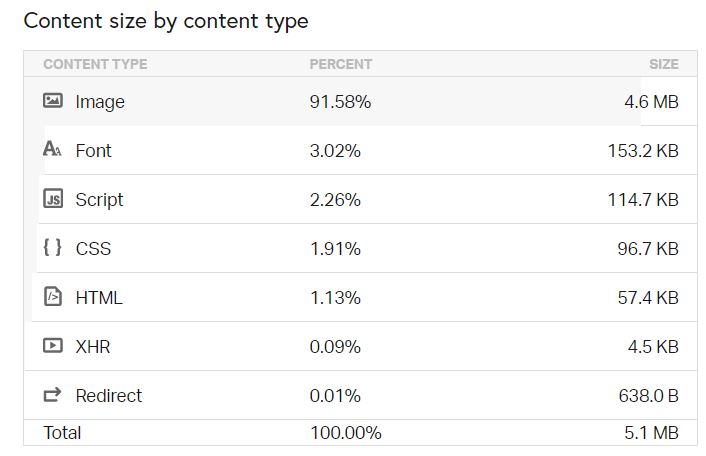This screenshot has width=706, height=456.
Task: Sort by the CONTENT TYPE column header
Action: (x=95, y=64)
